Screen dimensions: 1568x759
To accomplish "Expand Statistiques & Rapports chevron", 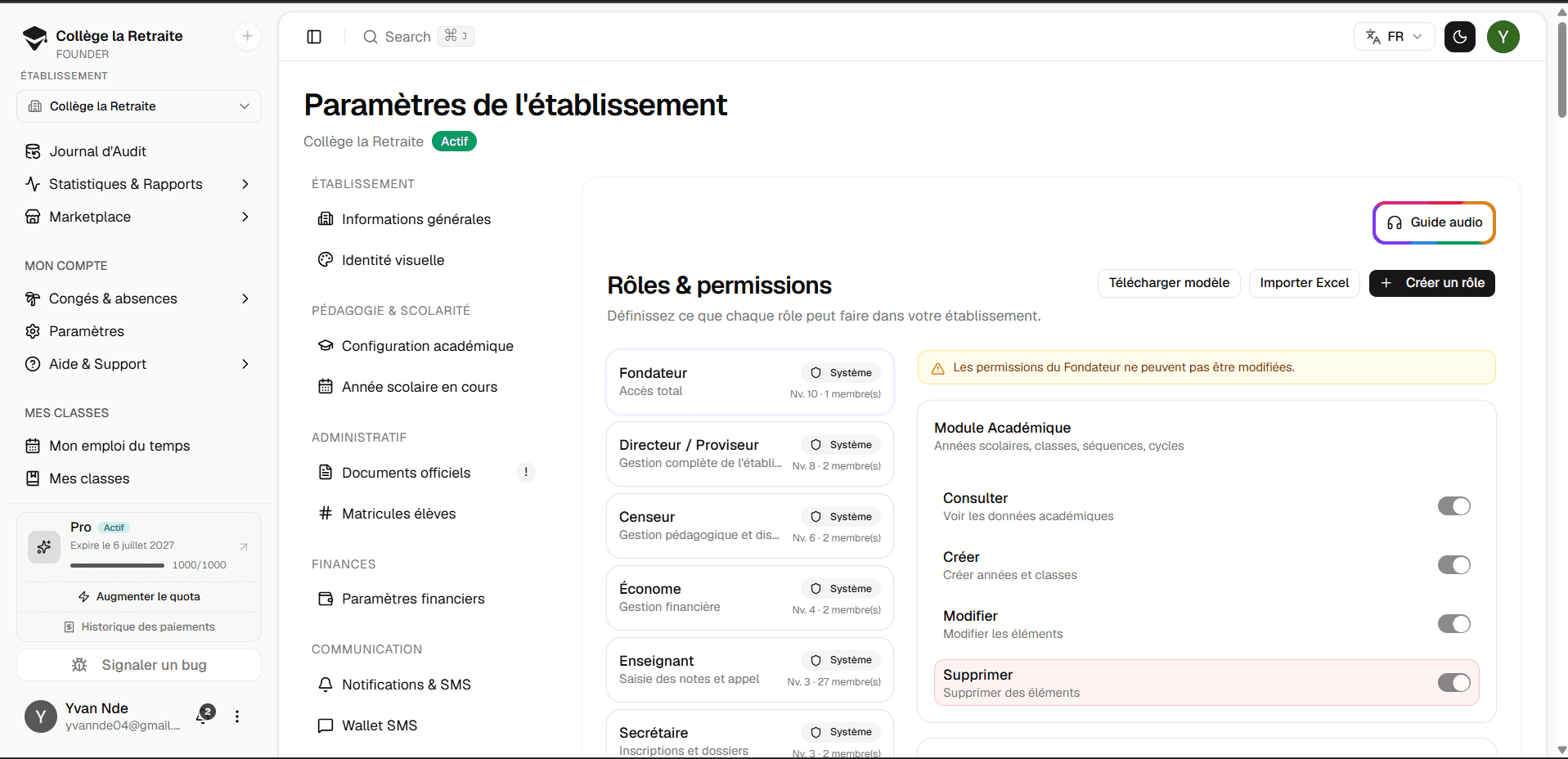I will pyautogui.click(x=245, y=184).
